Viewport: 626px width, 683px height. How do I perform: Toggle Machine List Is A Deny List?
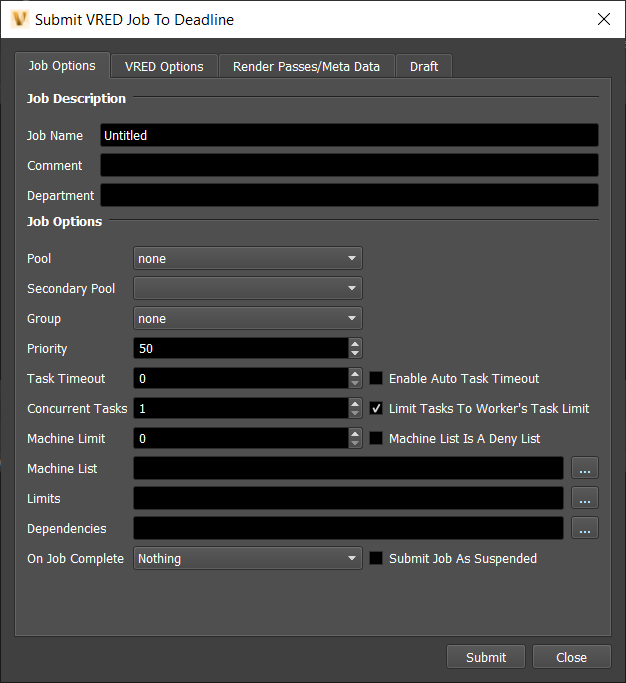tap(377, 439)
